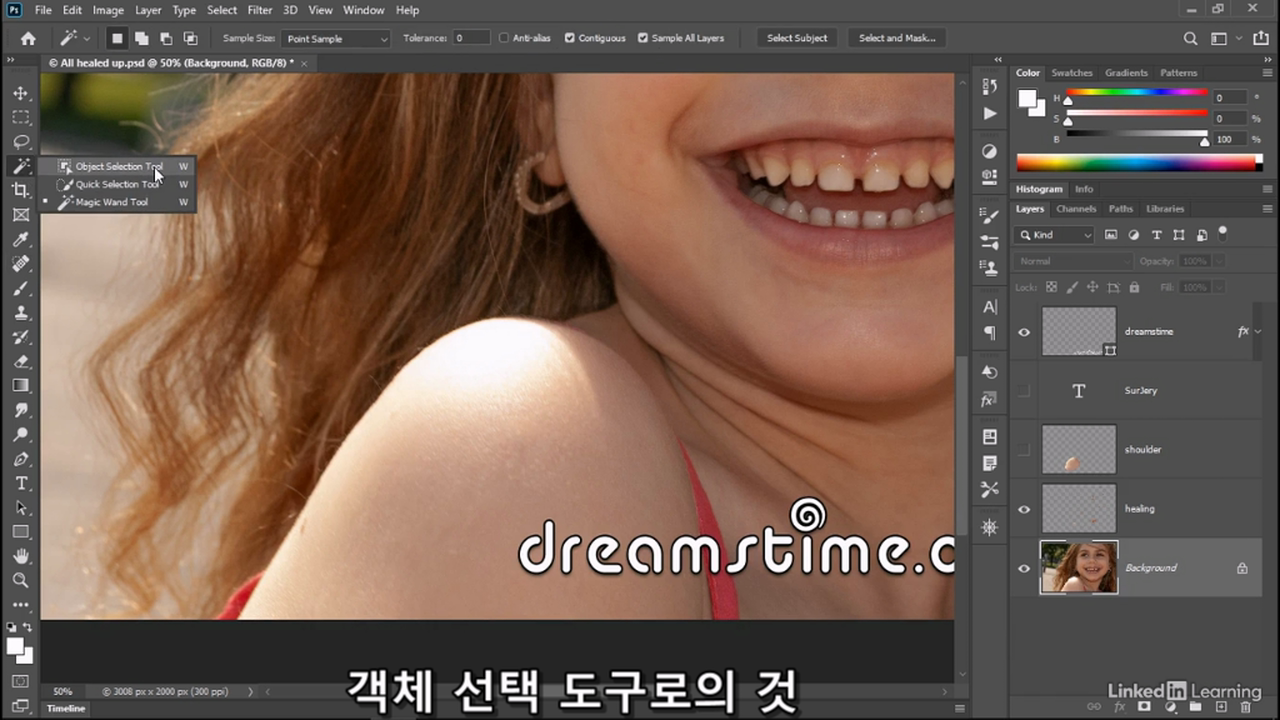Enable the Anti-alias checkbox
The image size is (1280, 720).
click(504, 38)
